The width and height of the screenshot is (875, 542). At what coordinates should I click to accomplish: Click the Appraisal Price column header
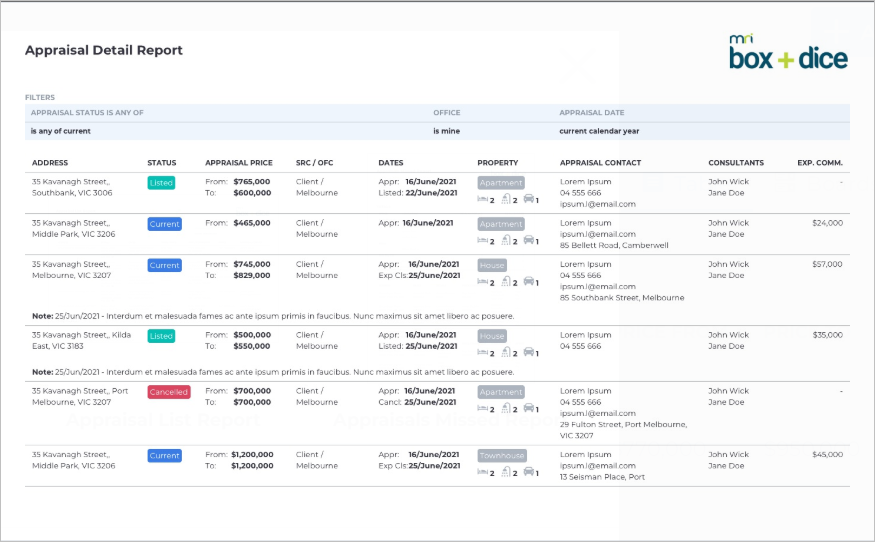click(x=239, y=163)
